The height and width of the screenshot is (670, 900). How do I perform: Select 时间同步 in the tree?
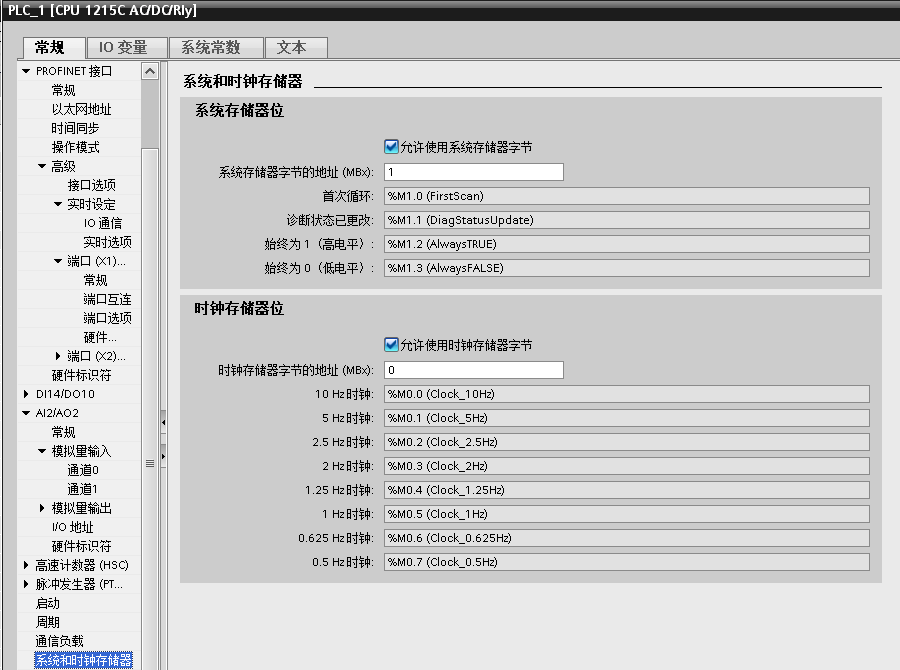coord(75,128)
